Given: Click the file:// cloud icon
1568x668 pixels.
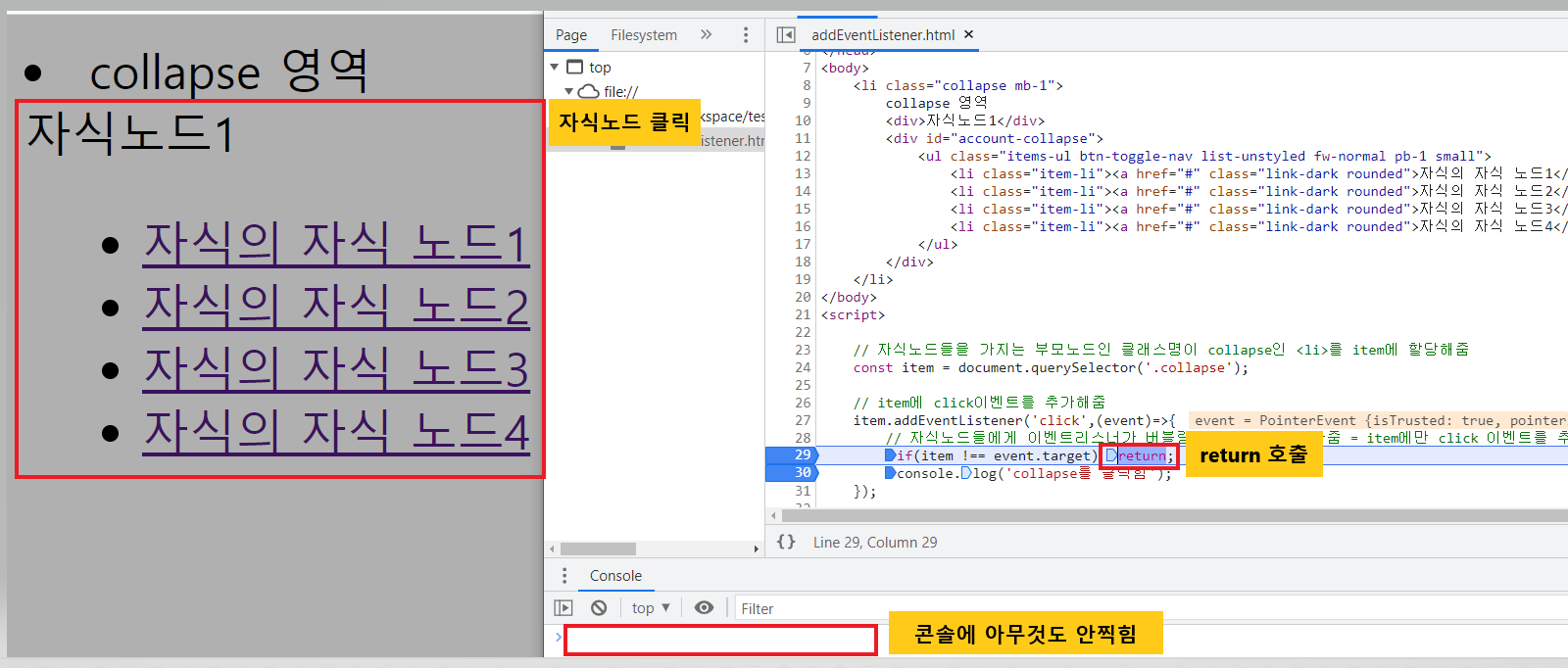Looking at the screenshot, I should [588, 91].
